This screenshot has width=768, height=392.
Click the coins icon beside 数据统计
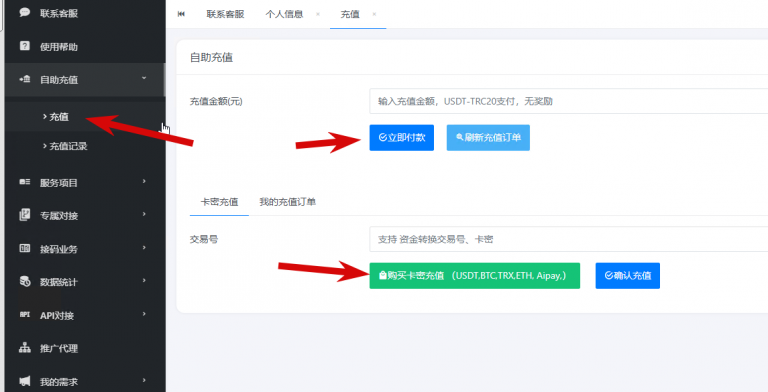(24, 281)
